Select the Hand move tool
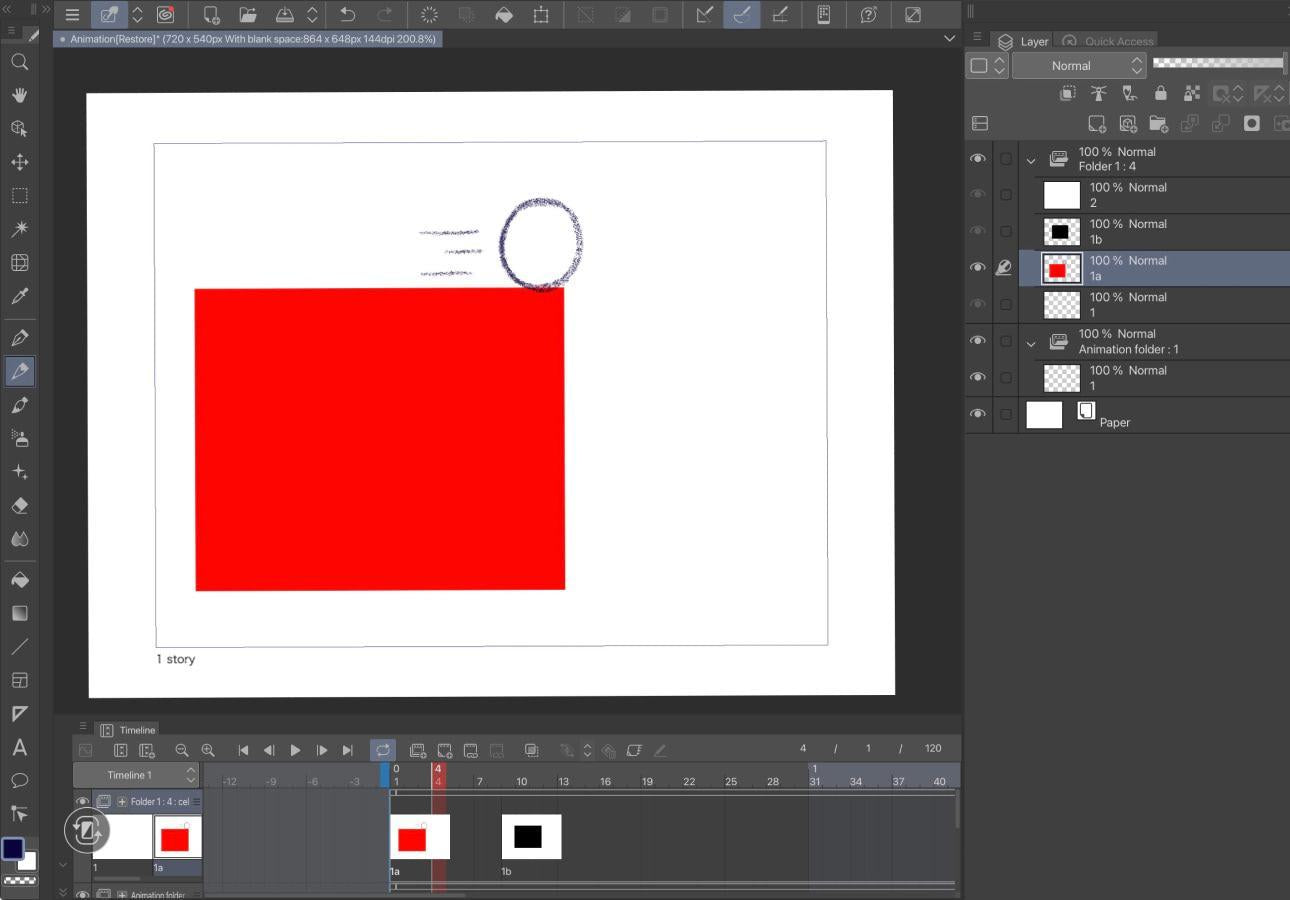The image size is (1290, 900). [x=19, y=95]
